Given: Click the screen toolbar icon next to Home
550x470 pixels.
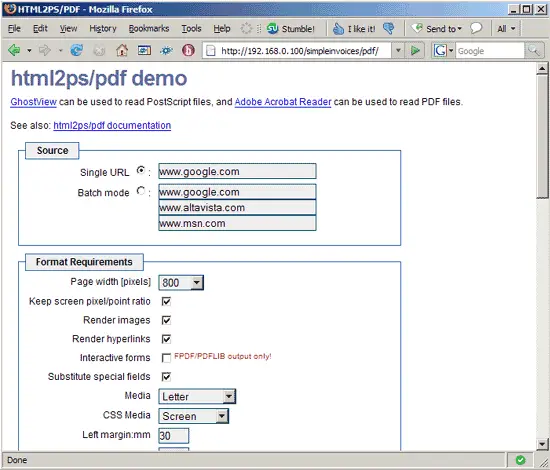Looking at the screenshot, I should tap(144, 51).
